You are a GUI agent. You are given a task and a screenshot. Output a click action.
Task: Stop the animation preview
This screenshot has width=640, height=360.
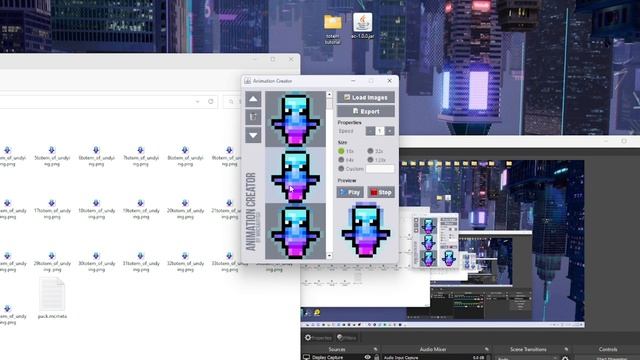[x=381, y=192]
